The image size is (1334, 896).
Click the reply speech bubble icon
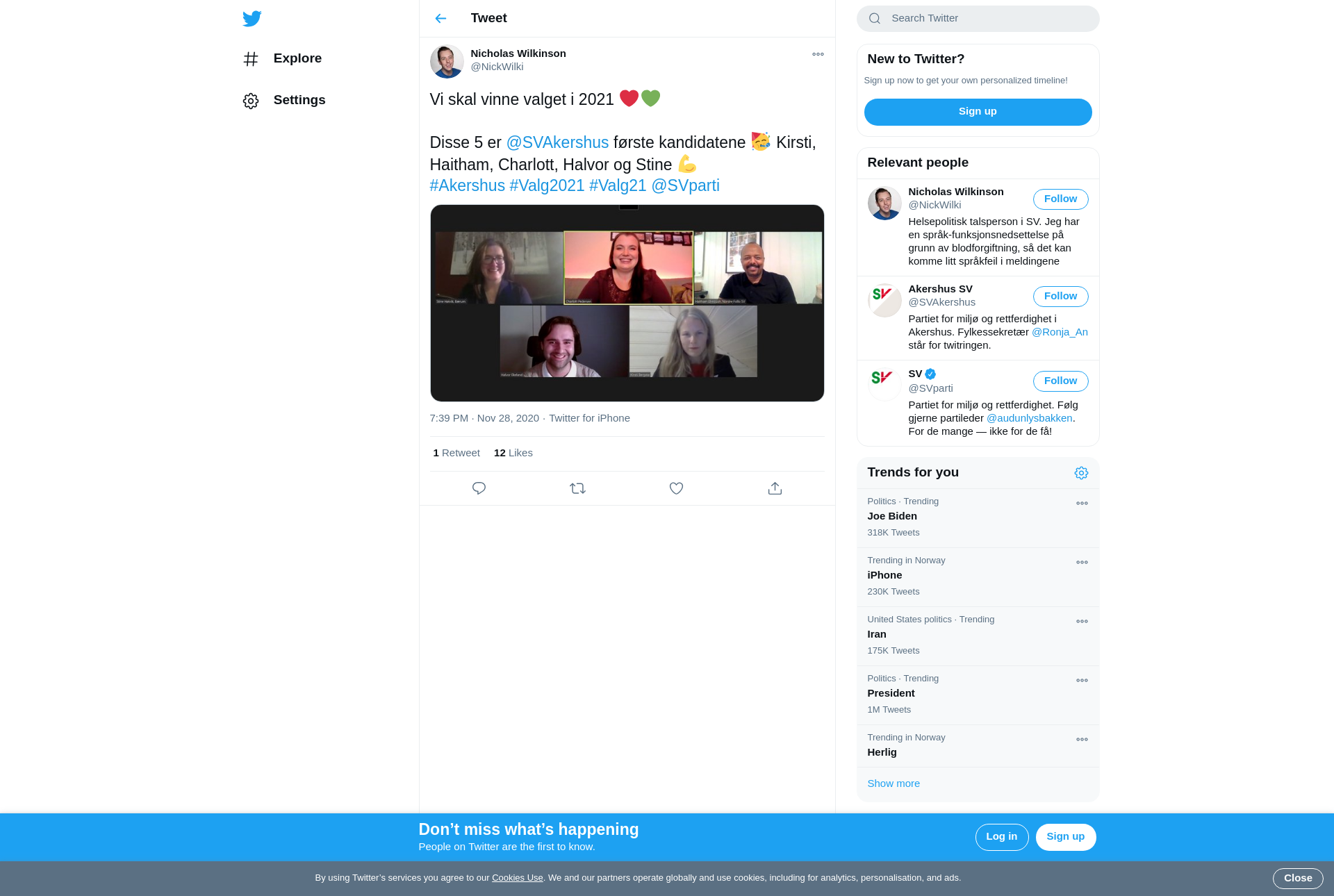(479, 488)
